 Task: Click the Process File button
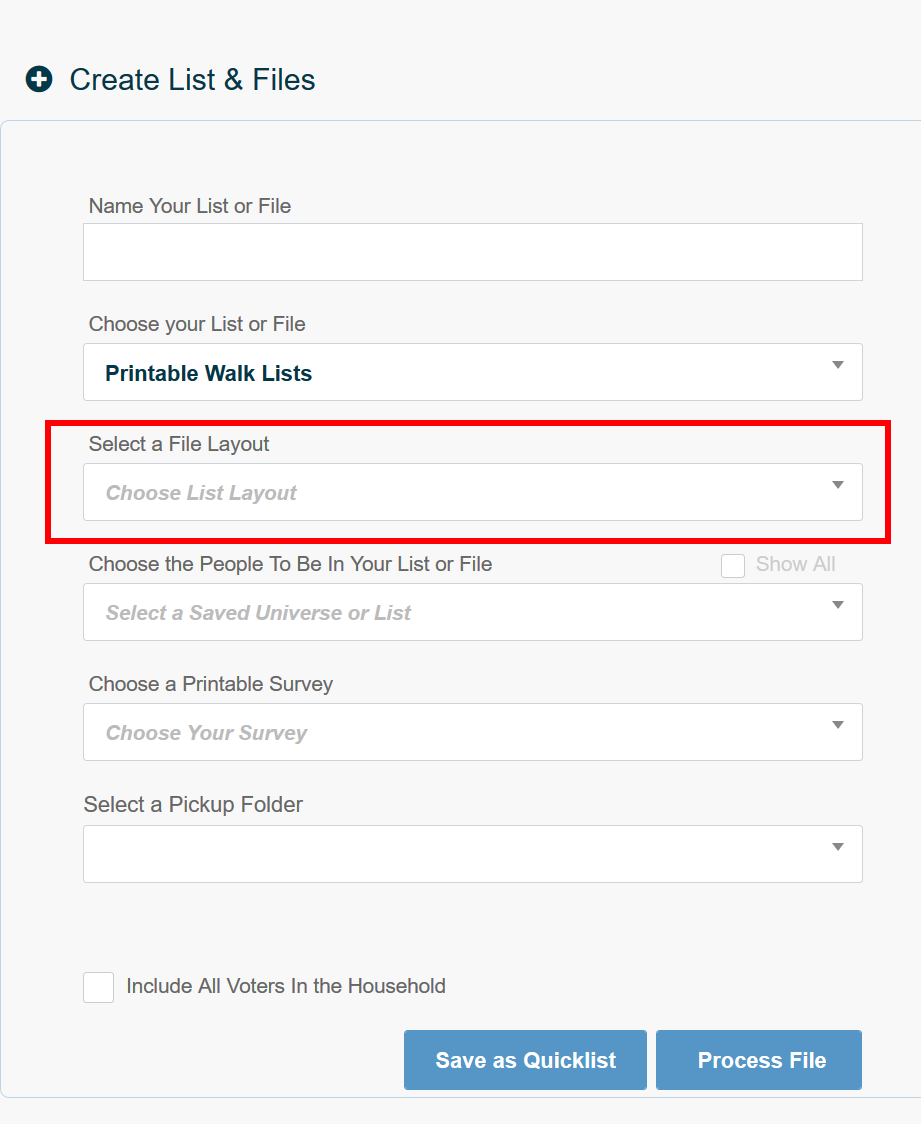click(758, 1060)
